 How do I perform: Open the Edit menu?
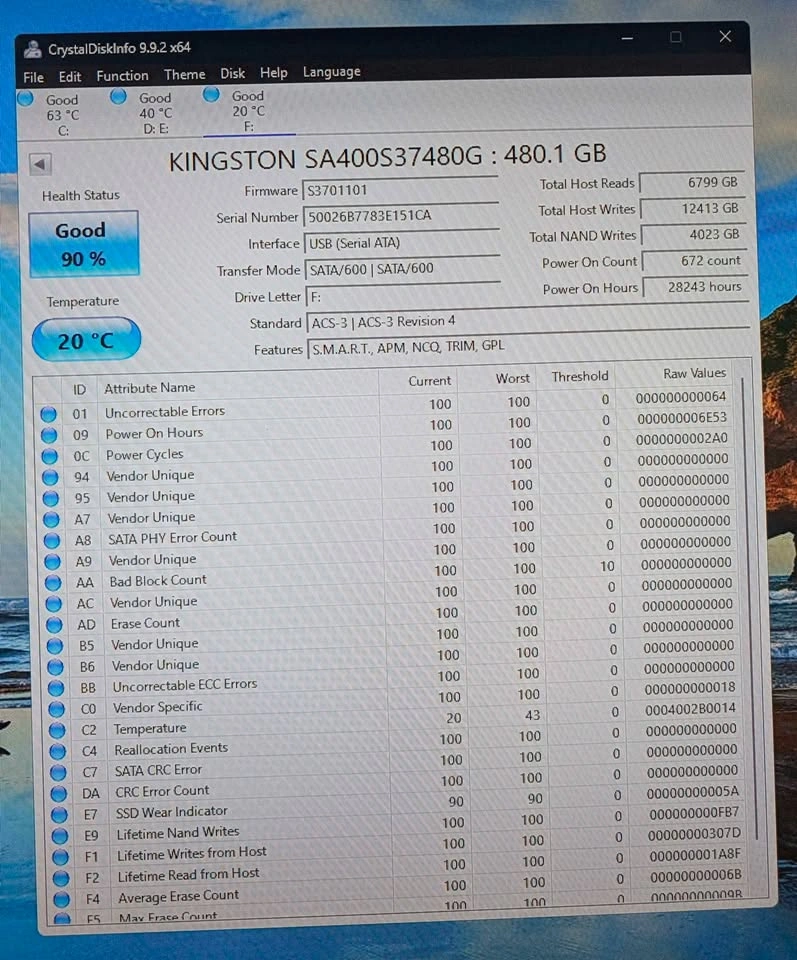pyautogui.click(x=70, y=77)
